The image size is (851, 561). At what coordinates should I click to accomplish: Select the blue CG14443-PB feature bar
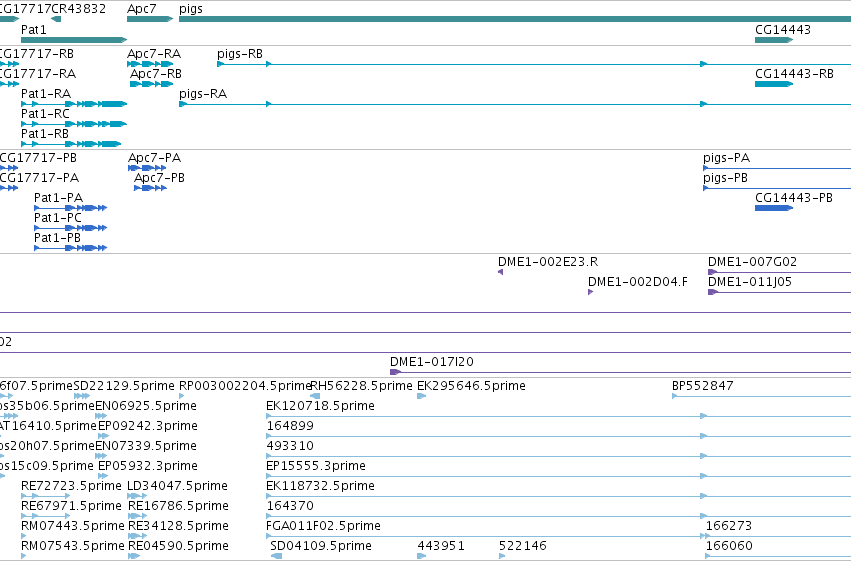click(774, 208)
